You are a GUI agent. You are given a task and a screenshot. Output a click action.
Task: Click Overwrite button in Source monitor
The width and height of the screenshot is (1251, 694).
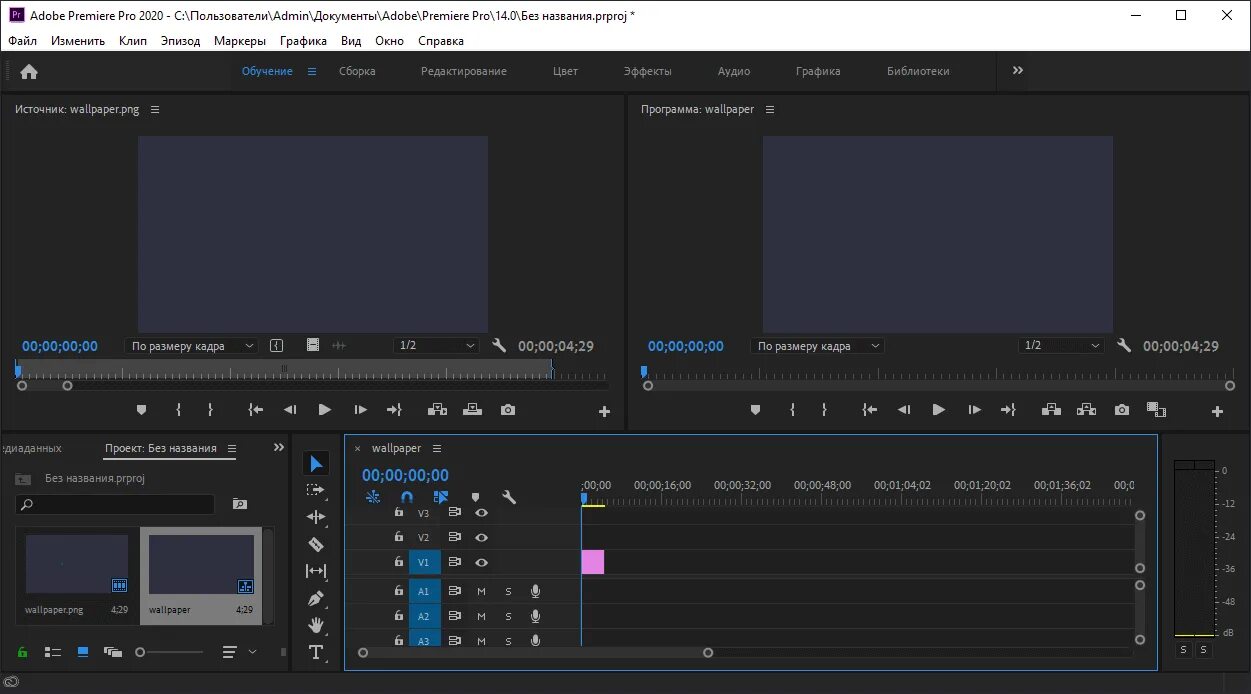pyautogui.click(x=472, y=410)
